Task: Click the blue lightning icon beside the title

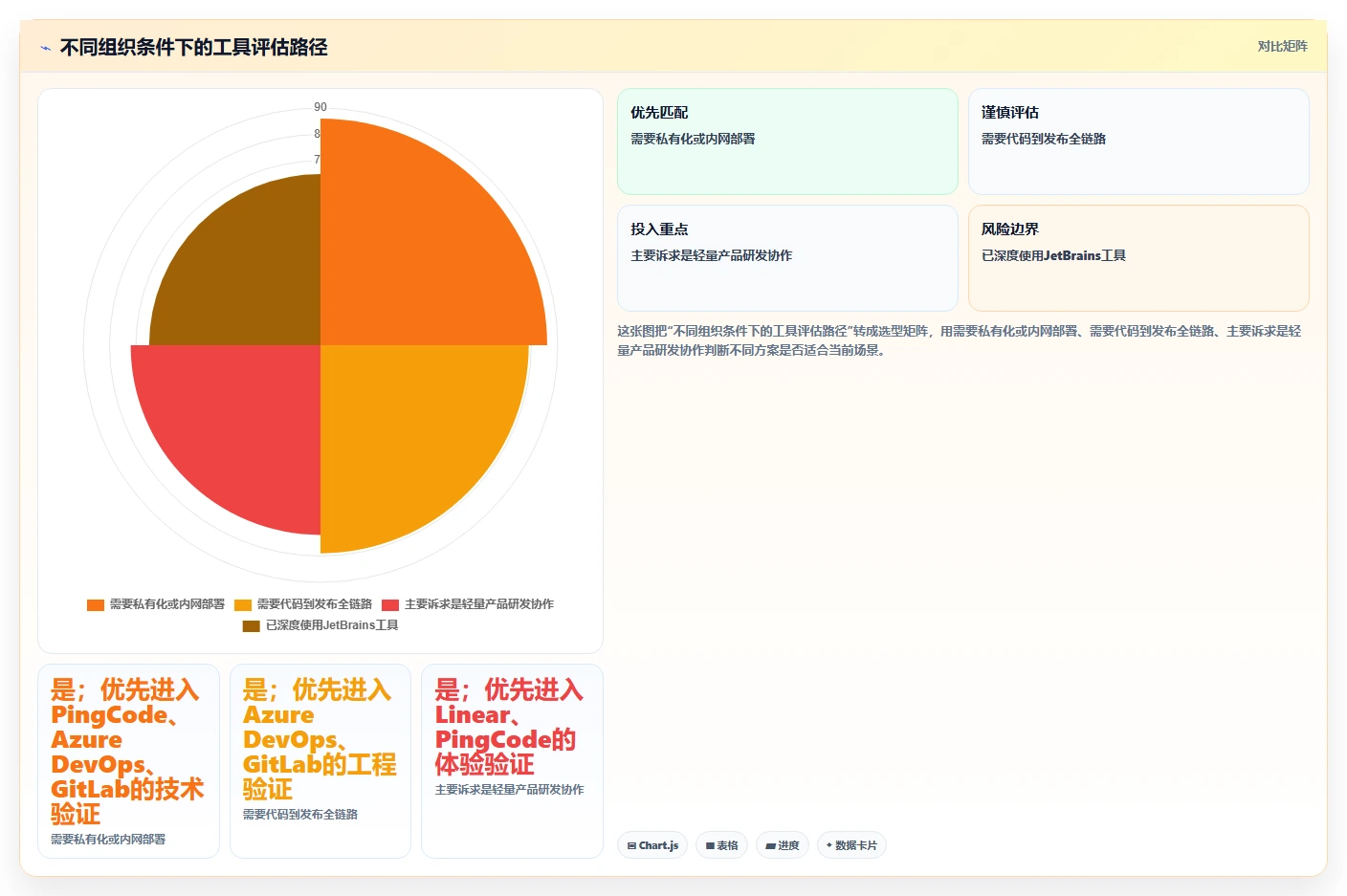Action: coord(45,48)
